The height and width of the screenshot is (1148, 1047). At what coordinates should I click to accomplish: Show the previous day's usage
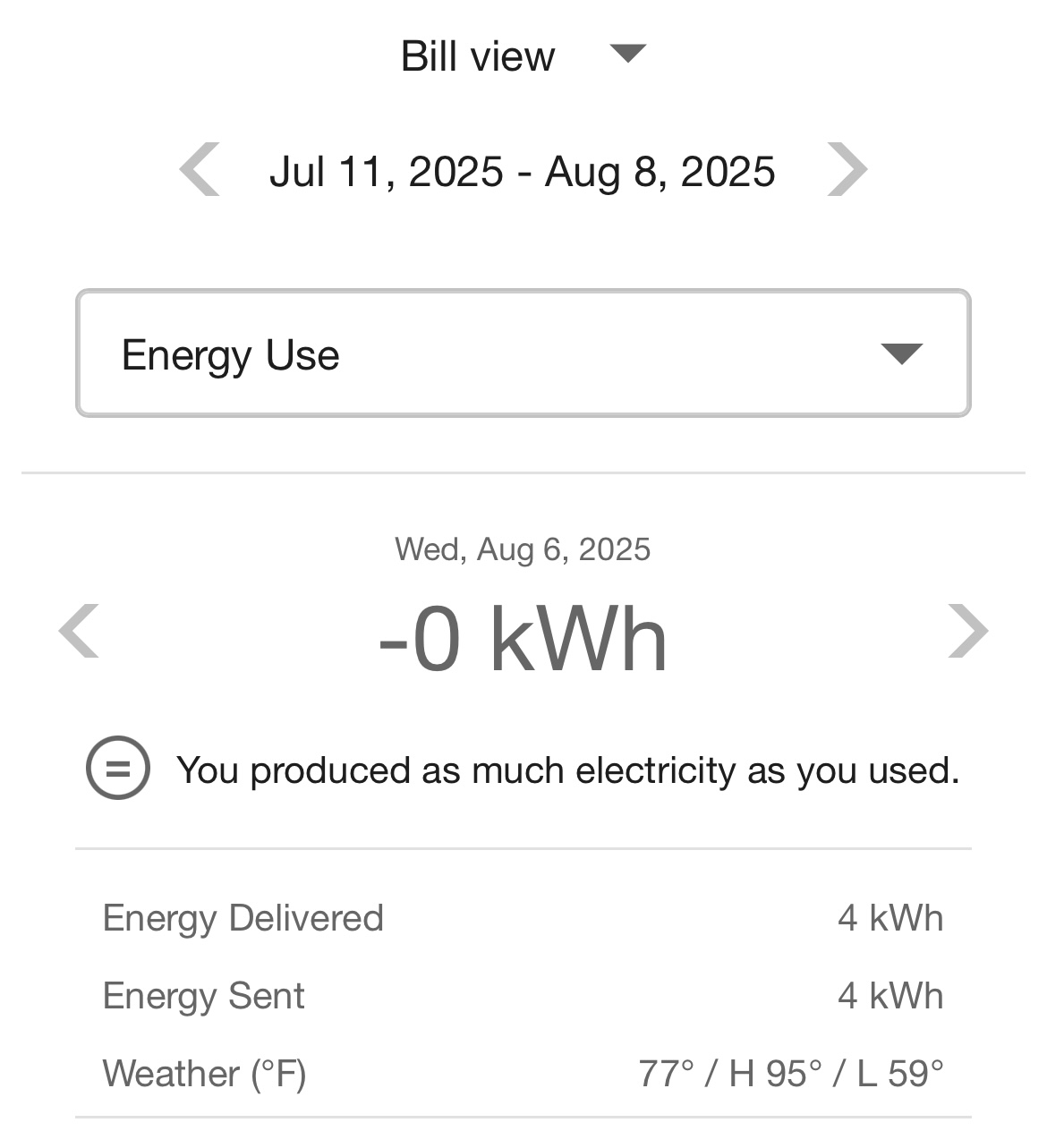pyautogui.click(x=79, y=631)
